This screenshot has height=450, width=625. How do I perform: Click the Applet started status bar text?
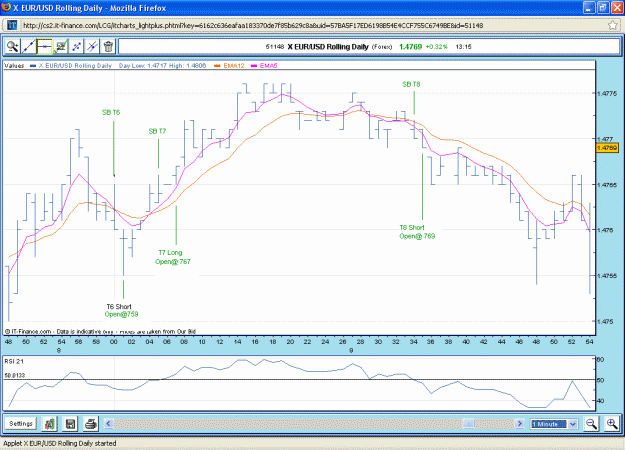[x=60, y=443]
